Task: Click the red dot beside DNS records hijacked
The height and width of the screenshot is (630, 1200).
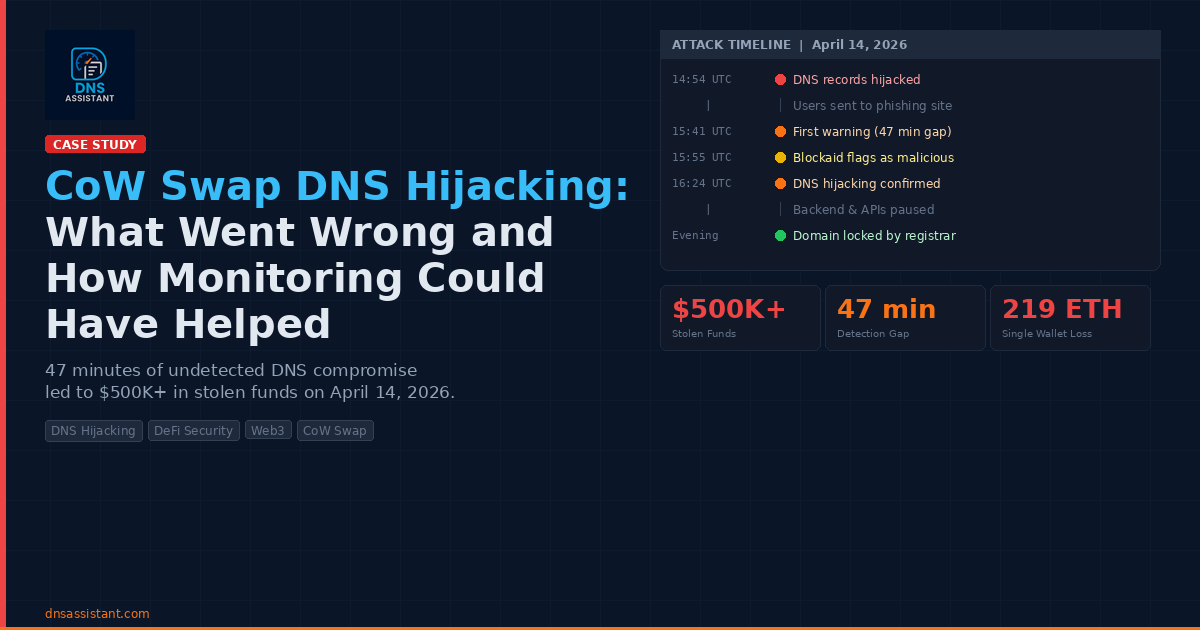Action: [x=780, y=80]
